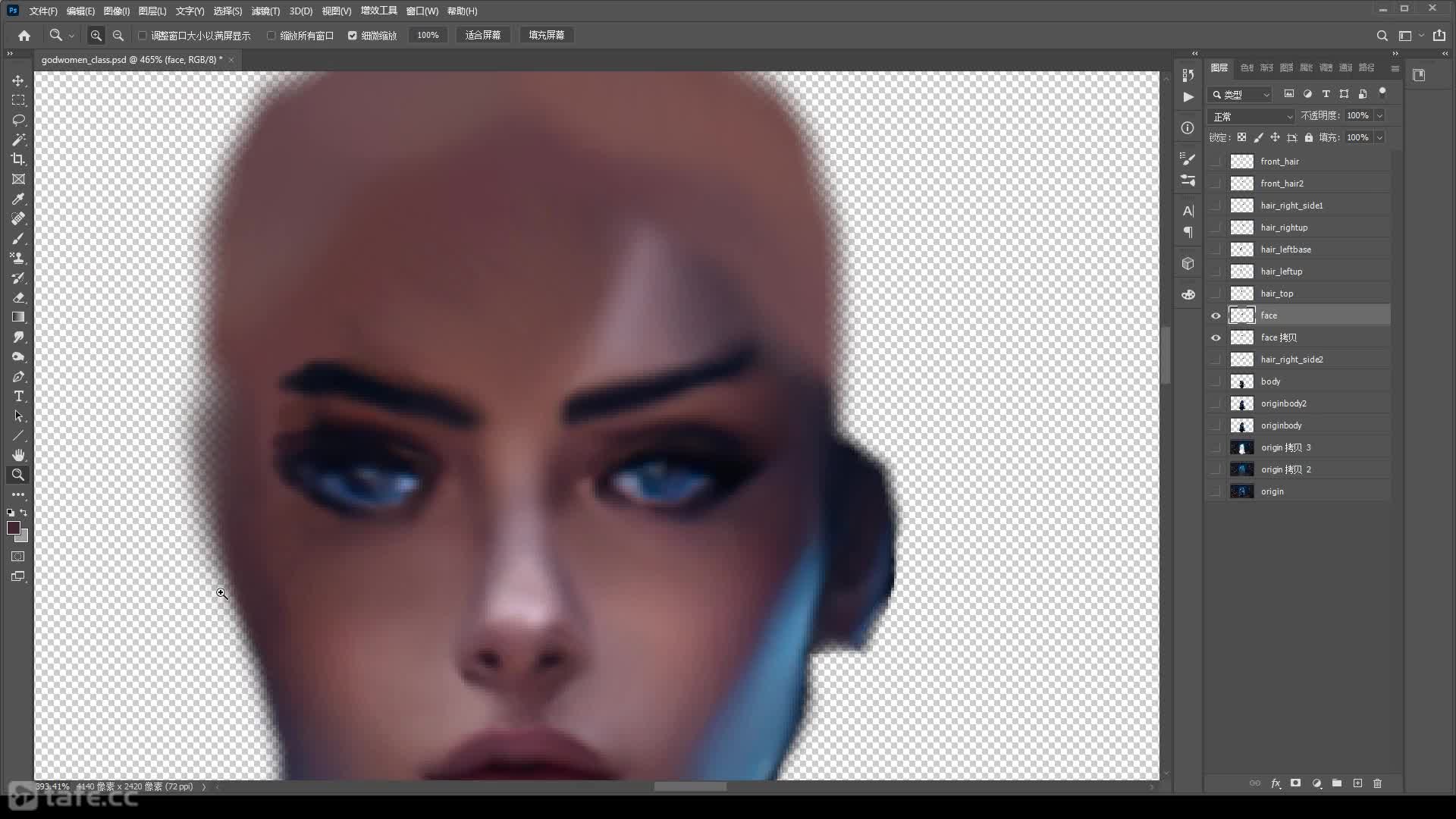Click the add layer mask icon
This screenshot has height=819, width=1456.
1296,783
